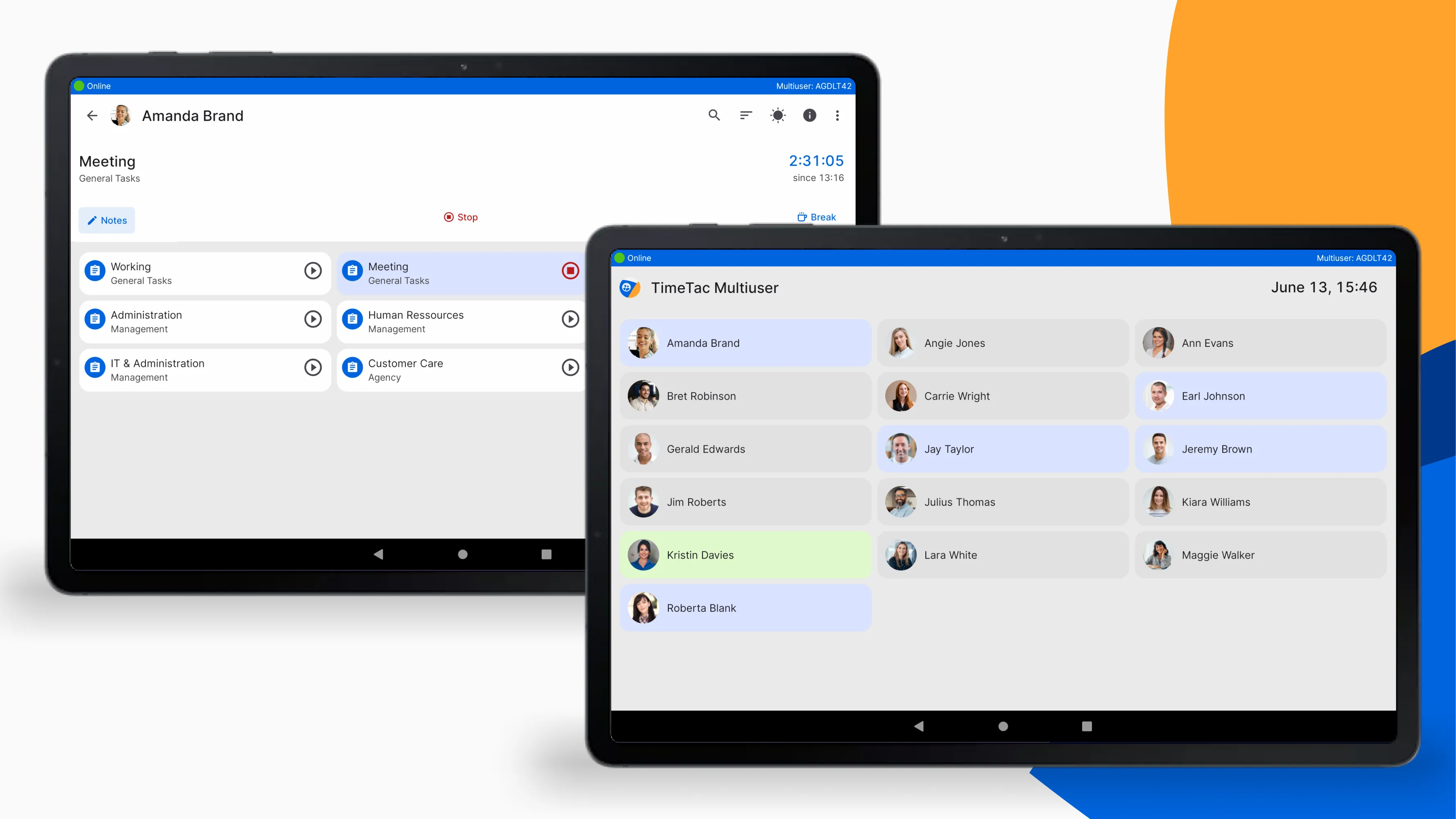This screenshot has width=1456, height=819.
Task: Click the play icon for Administration task
Action: (x=313, y=318)
